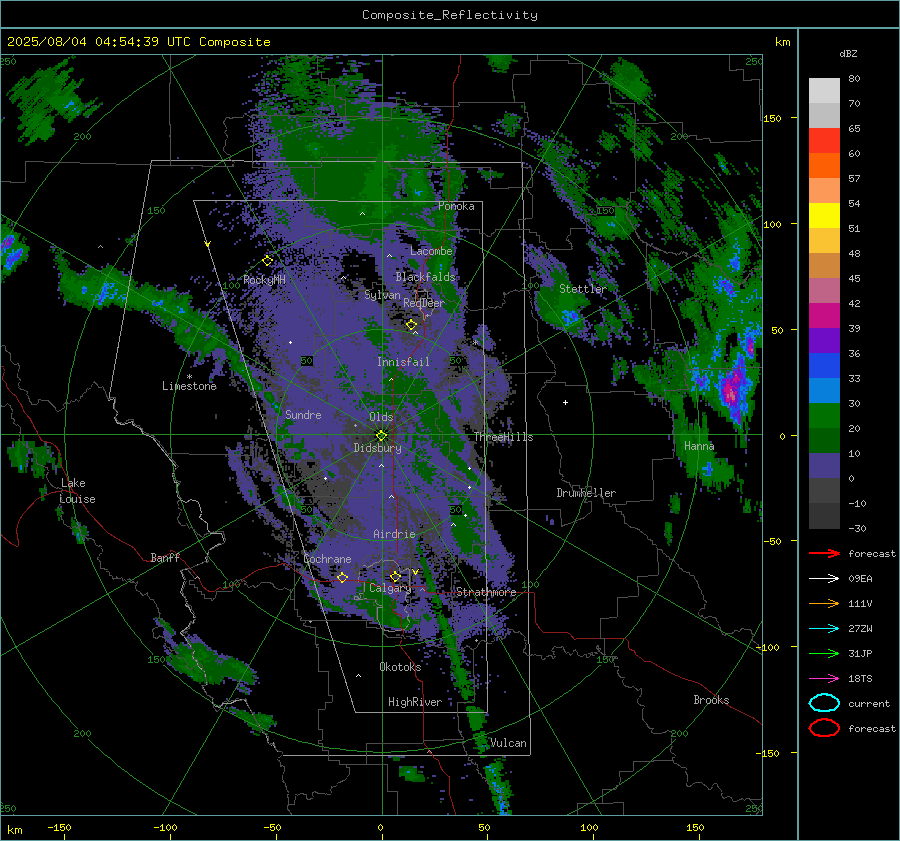
Task: Click the magenta 18TS arrow legend icon
Action: pyautogui.click(x=824, y=679)
